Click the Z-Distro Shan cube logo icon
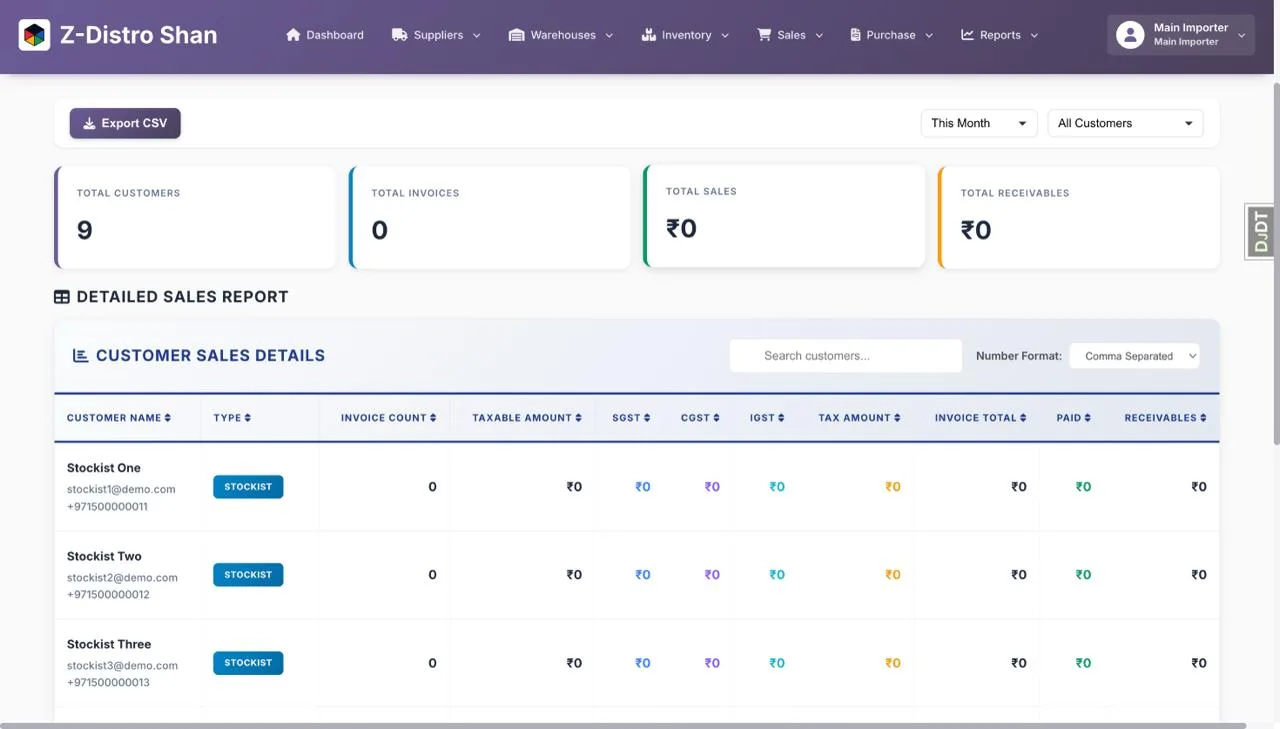 tap(34, 35)
